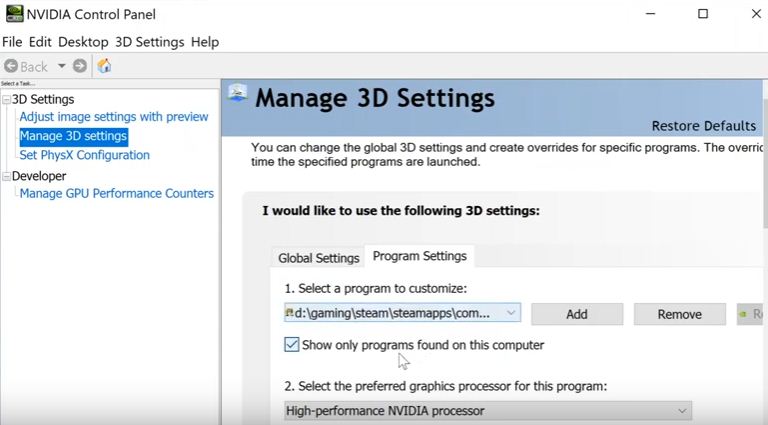Close the NVIDIA Control Panel window
The width and height of the screenshot is (768, 425).
click(x=756, y=14)
